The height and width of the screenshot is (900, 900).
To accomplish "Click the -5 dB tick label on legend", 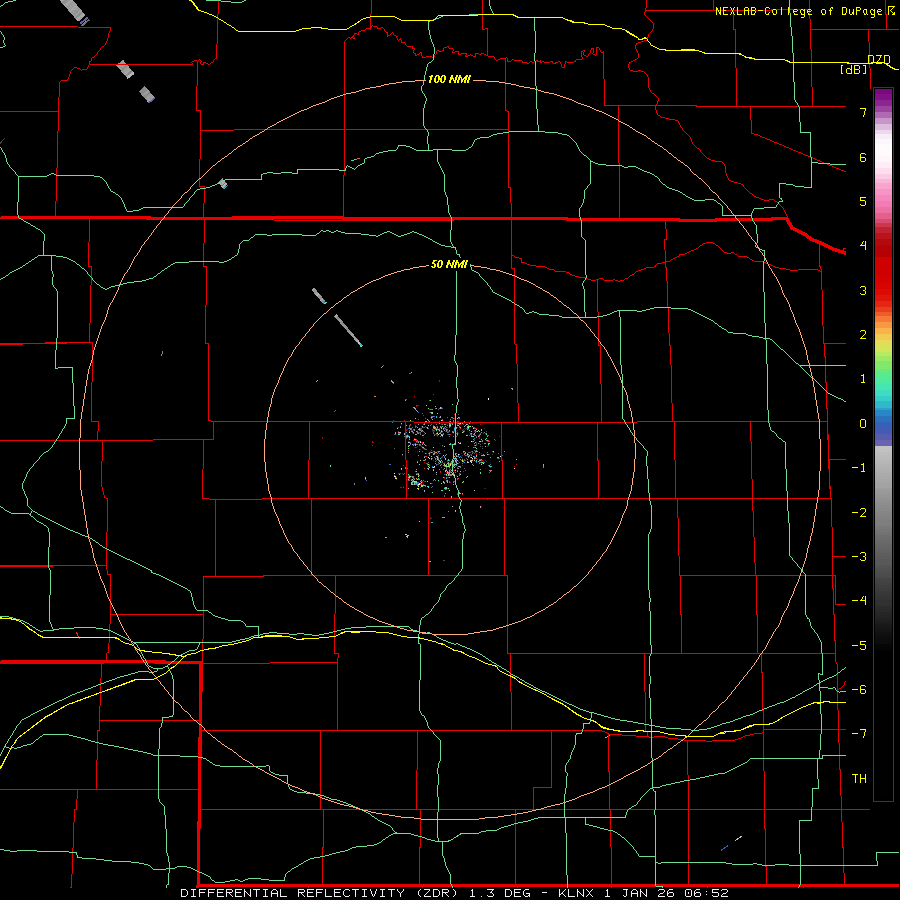I will 859,646.
